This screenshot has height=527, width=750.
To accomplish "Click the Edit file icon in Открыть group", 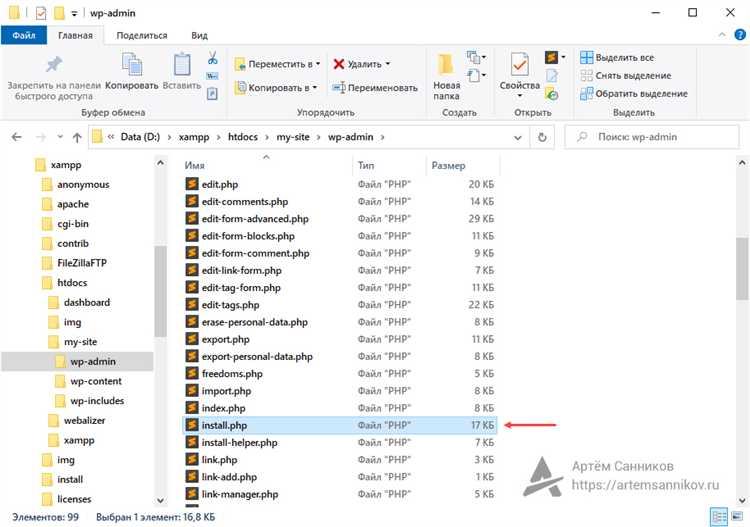I will pyautogui.click(x=551, y=76).
